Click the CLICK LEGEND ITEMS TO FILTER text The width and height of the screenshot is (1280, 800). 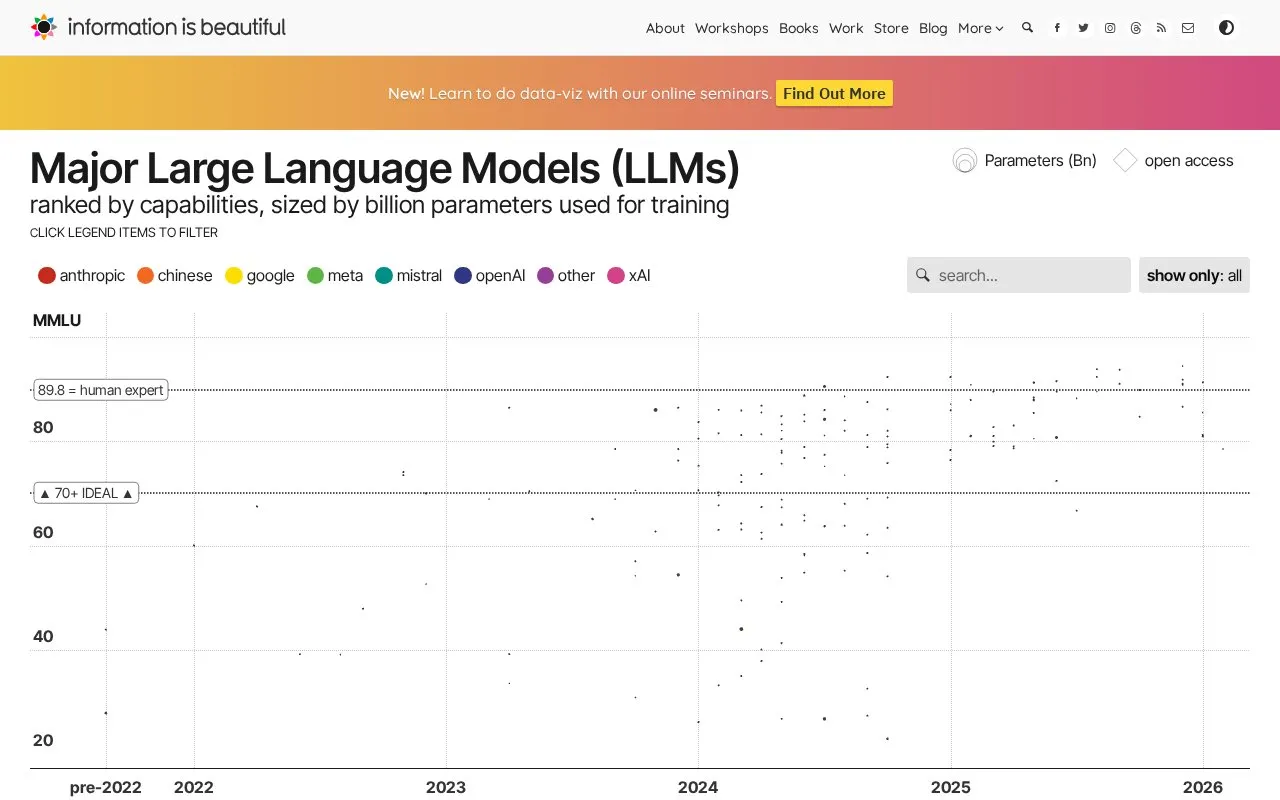[x=124, y=233]
